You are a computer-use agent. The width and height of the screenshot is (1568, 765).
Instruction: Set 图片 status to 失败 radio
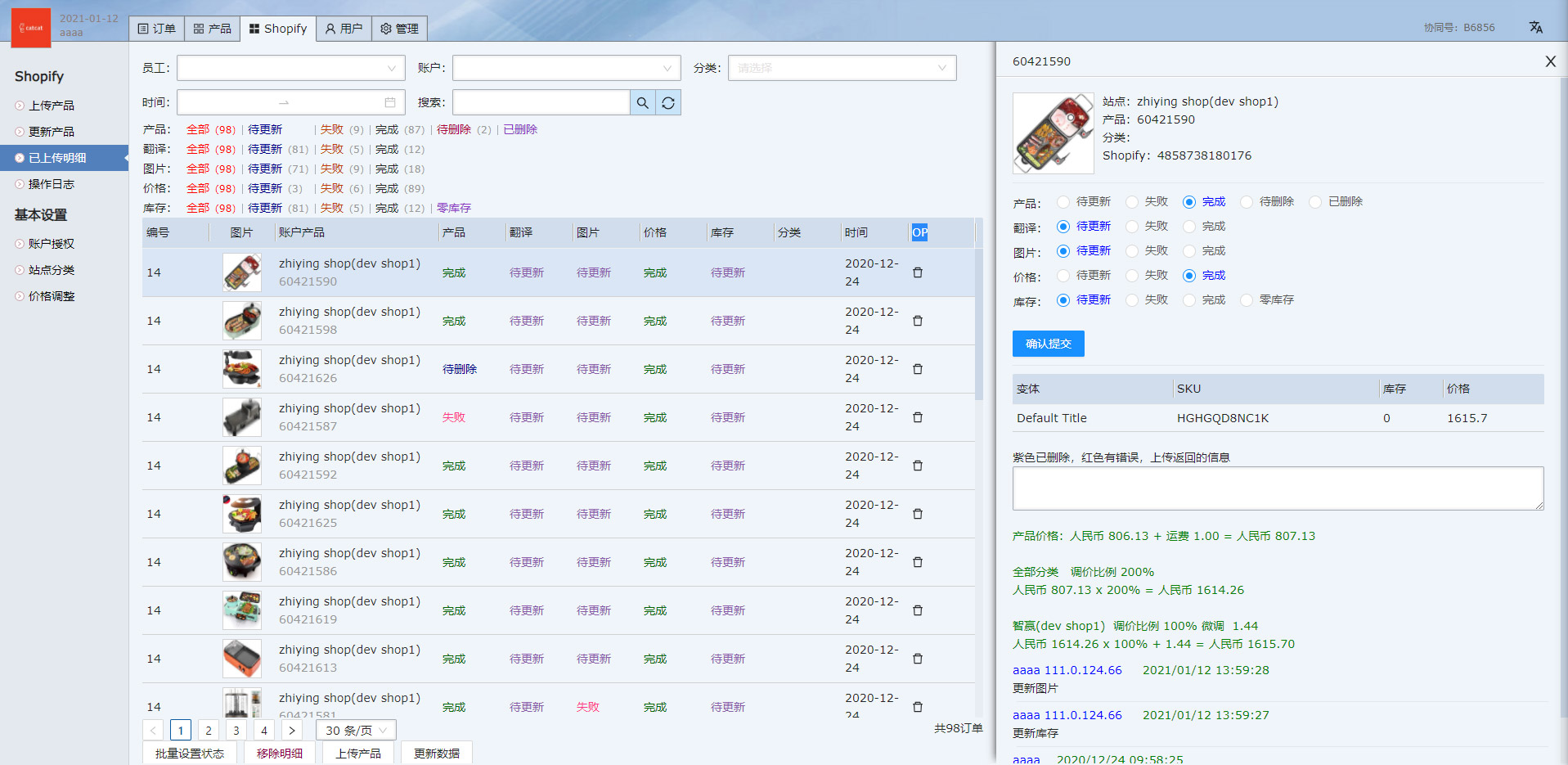coord(1132,251)
